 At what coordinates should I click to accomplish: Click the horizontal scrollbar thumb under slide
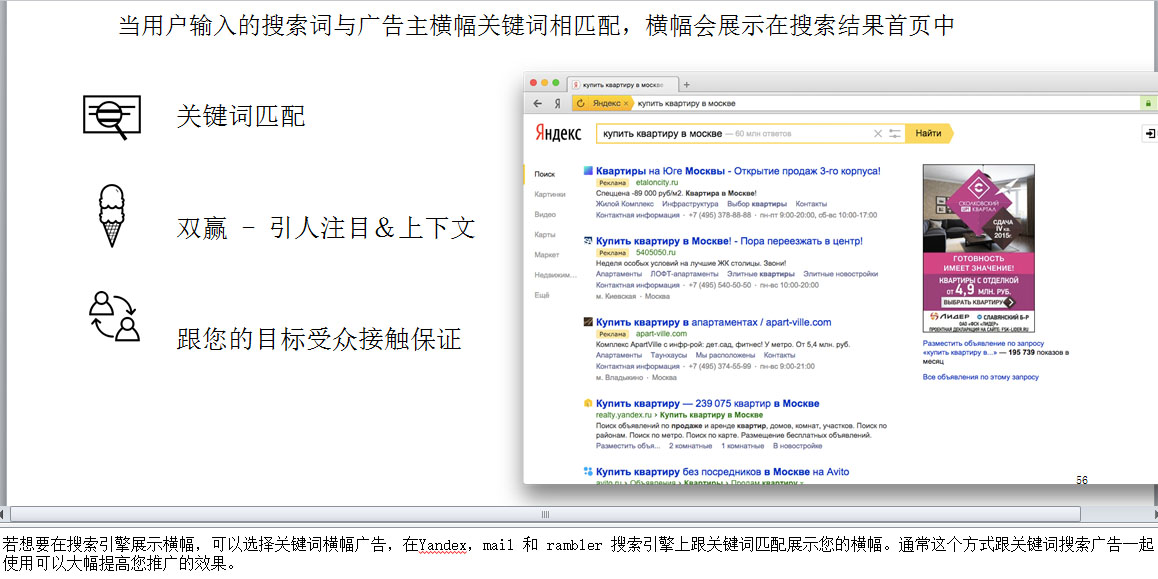[x=545, y=514]
